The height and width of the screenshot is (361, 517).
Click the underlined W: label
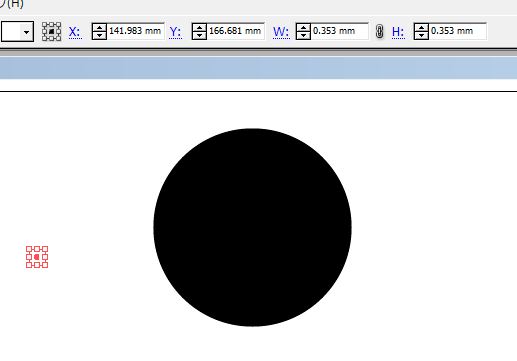point(281,32)
